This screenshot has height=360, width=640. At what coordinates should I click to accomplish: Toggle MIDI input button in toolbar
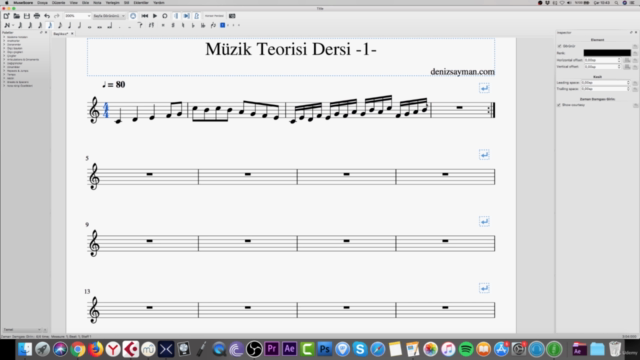point(133,16)
